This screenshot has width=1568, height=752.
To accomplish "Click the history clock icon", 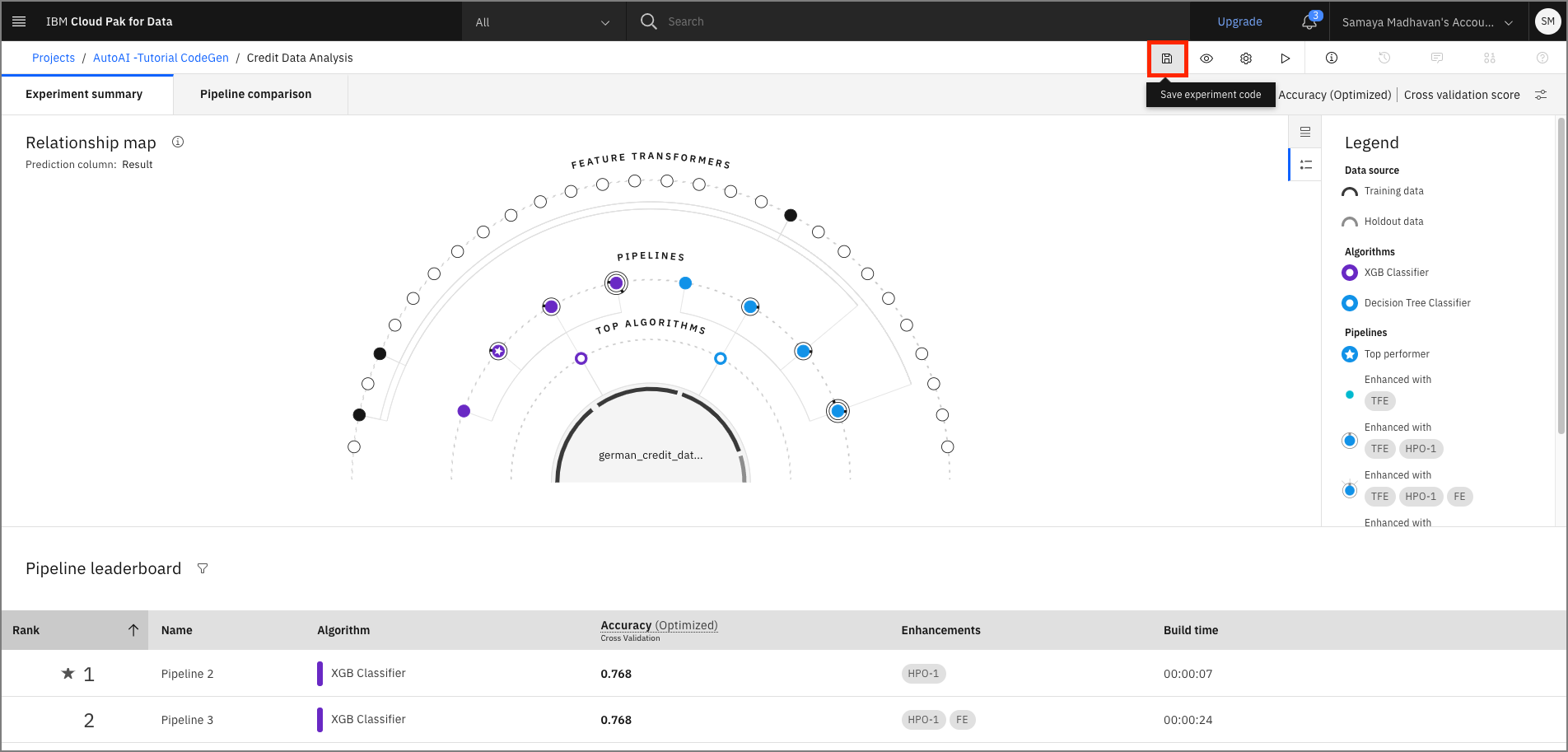I will click(x=1384, y=58).
